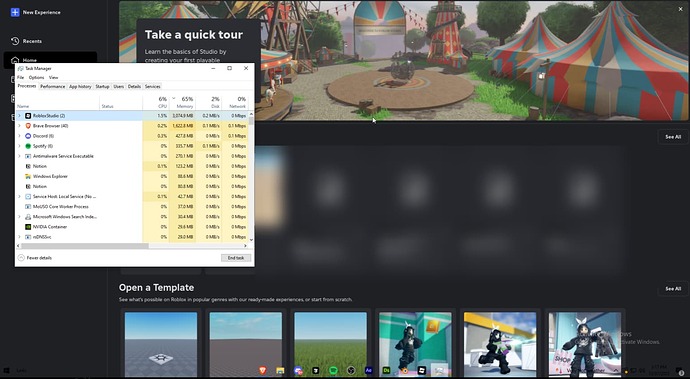Click the Windows Start button
Viewport: 690px width, 379px height.
(x=6, y=371)
